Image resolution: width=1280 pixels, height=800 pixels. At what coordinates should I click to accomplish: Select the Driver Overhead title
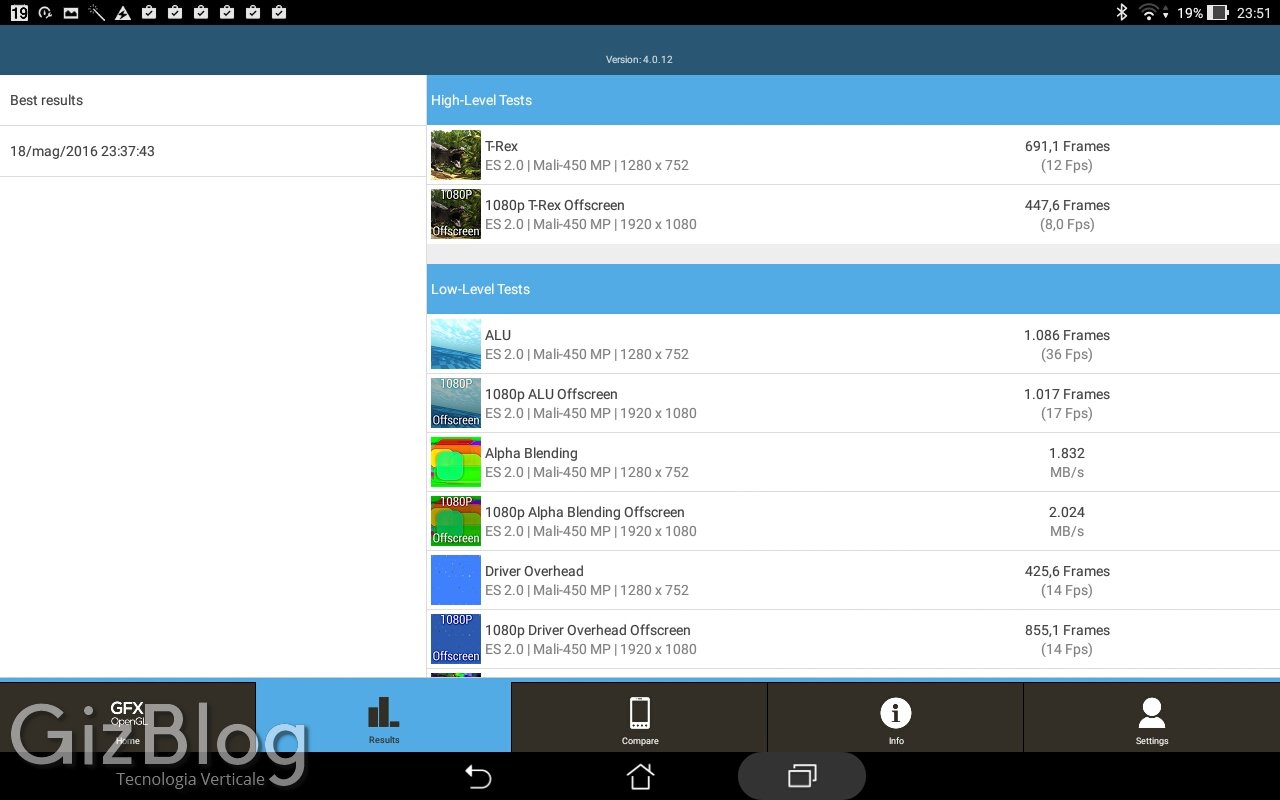pyautogui.click(x=534, y=571)
